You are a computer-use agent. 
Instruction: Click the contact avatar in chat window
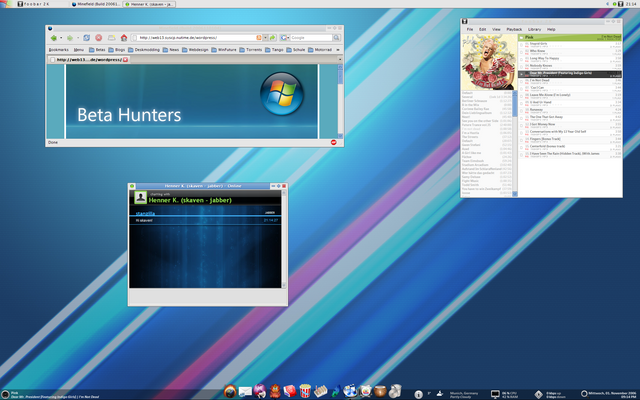click(140, 198)
